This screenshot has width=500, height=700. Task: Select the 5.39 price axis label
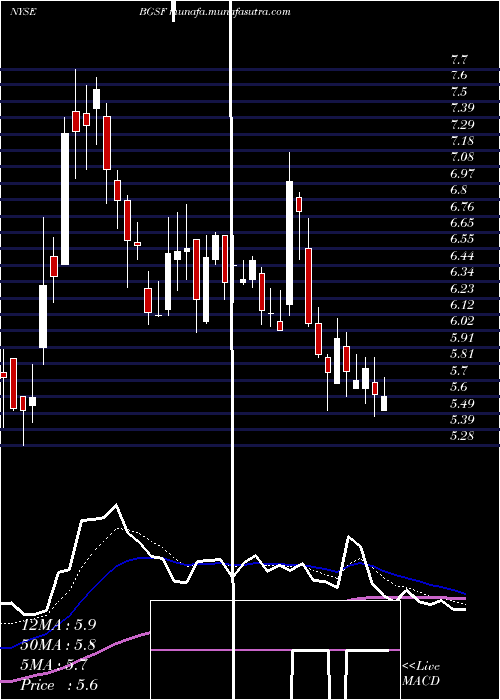point(462,420)
